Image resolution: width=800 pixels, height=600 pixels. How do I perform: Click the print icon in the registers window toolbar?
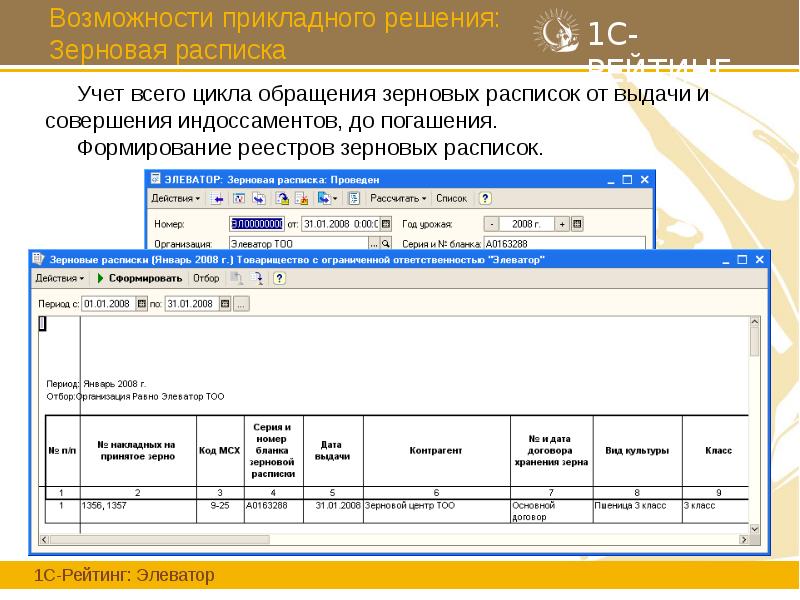pyautogui.click(x=235, y=280)
